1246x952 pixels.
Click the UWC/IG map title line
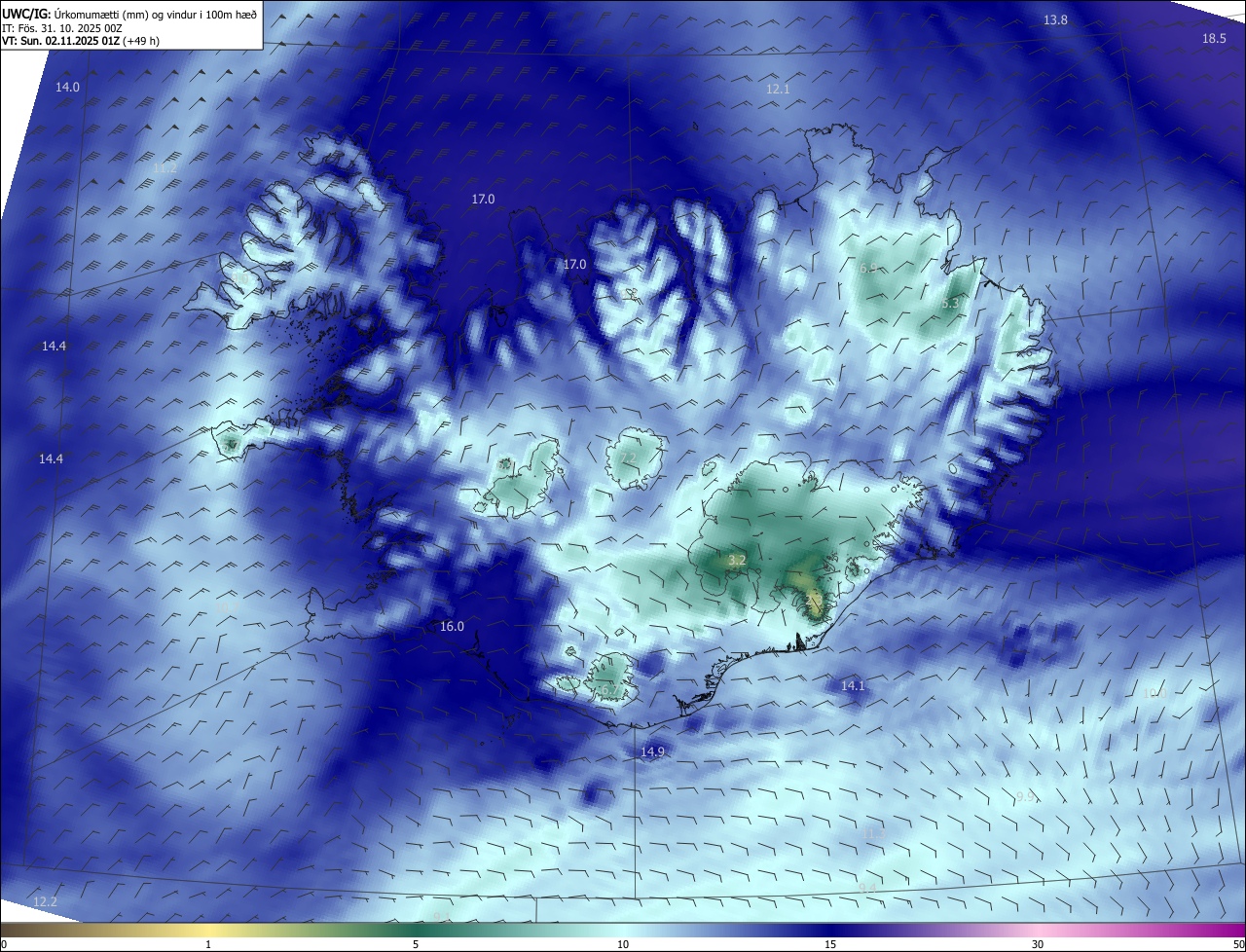click(129, 14)
